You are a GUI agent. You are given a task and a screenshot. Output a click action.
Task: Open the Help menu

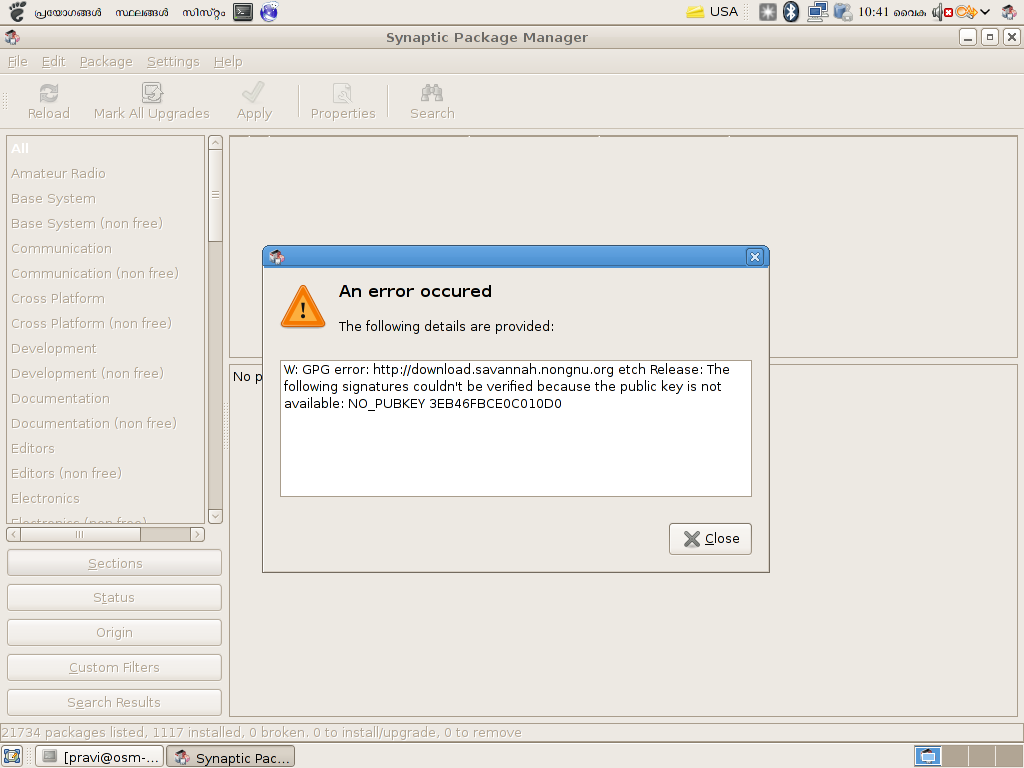(x=228, y=61)
